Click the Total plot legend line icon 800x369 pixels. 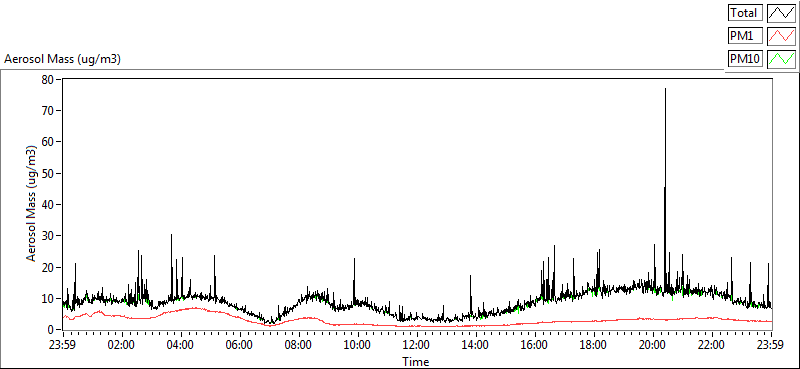(x=781, y=13)
